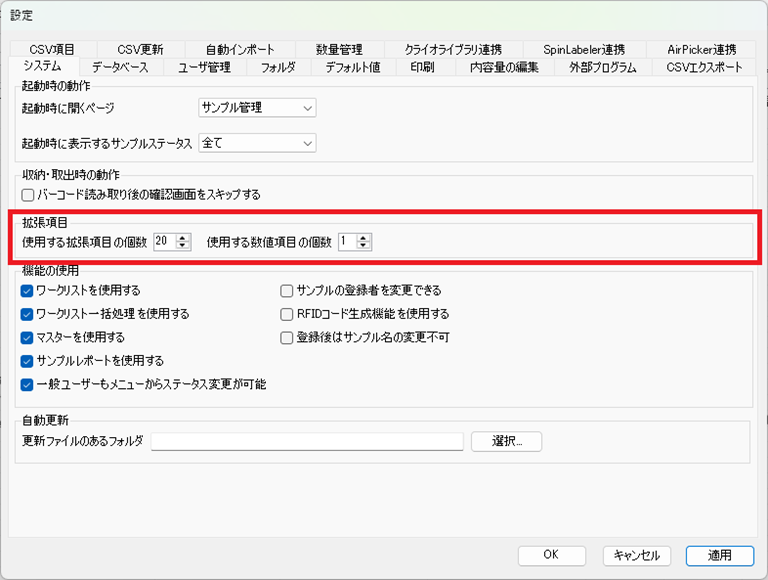The image size is (768, 580).
Task: Click the キャンセル button
Action: (x=636, y=555)
